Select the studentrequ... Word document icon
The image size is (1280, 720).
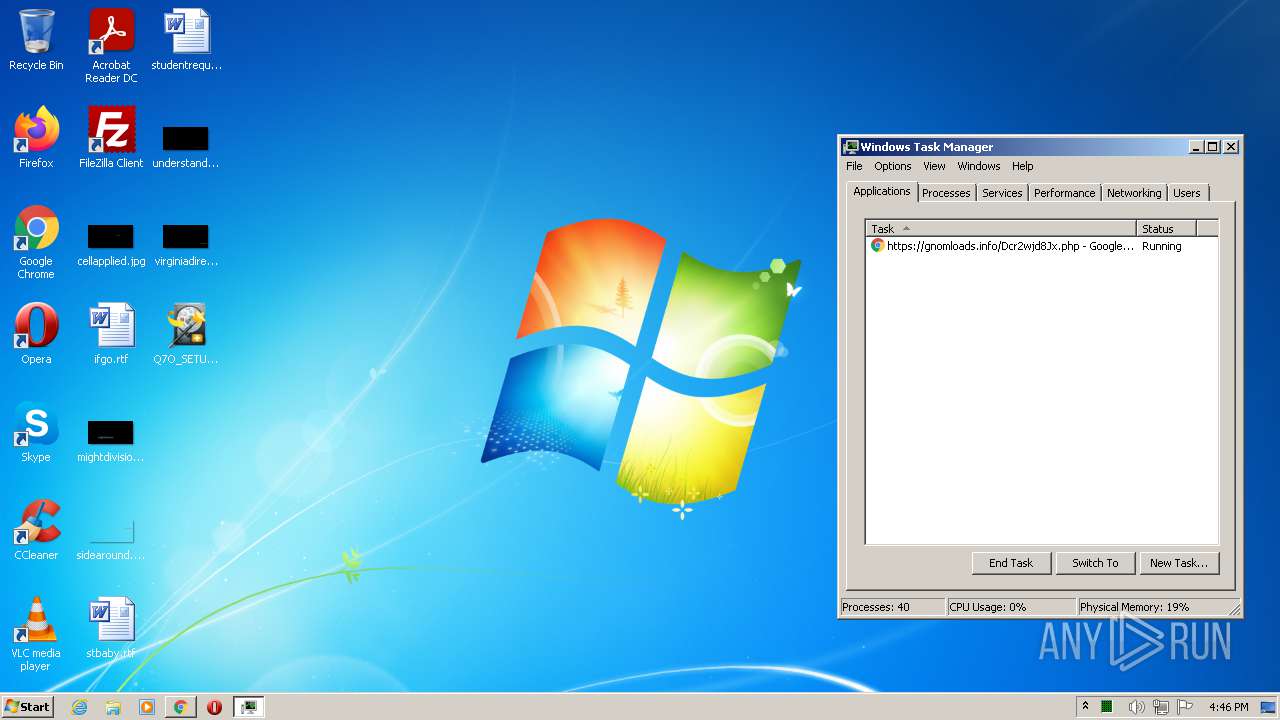[x=186, y=41]
